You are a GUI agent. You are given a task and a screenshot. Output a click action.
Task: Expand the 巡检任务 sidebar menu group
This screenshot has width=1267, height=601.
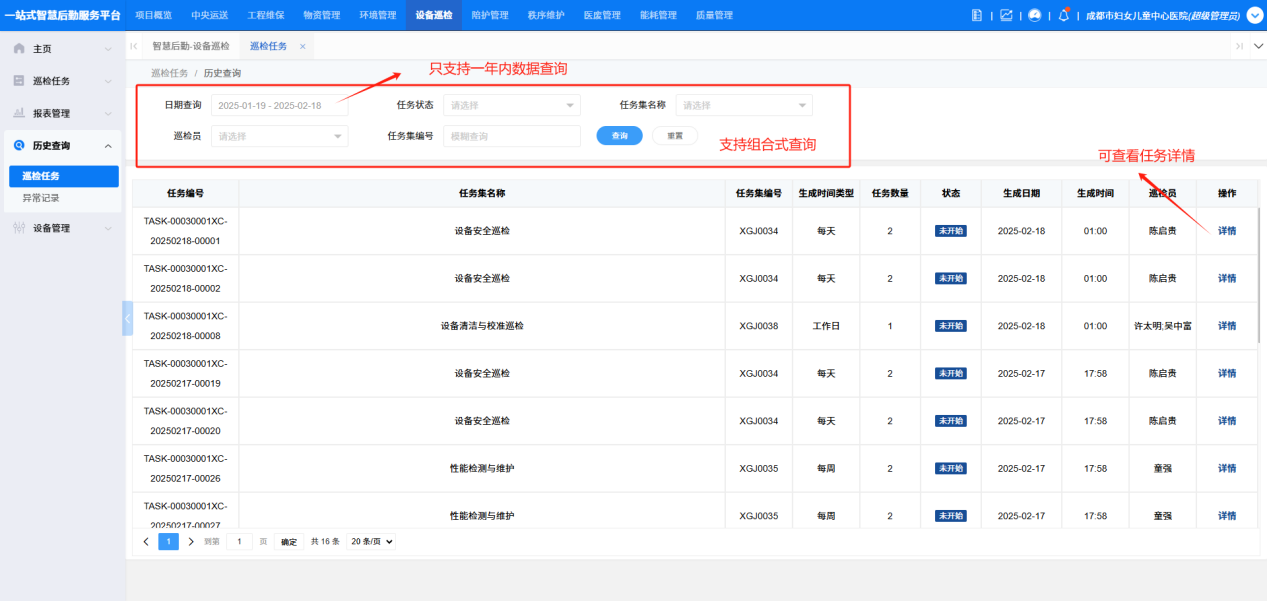pyautogui.click(x=108, y=81)
